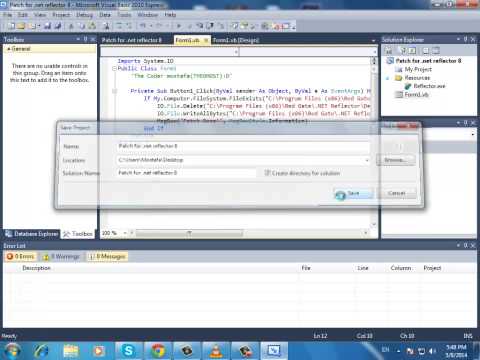Open the Window menu
Screen dimensions: 480x360
click(x=148, y=15)
